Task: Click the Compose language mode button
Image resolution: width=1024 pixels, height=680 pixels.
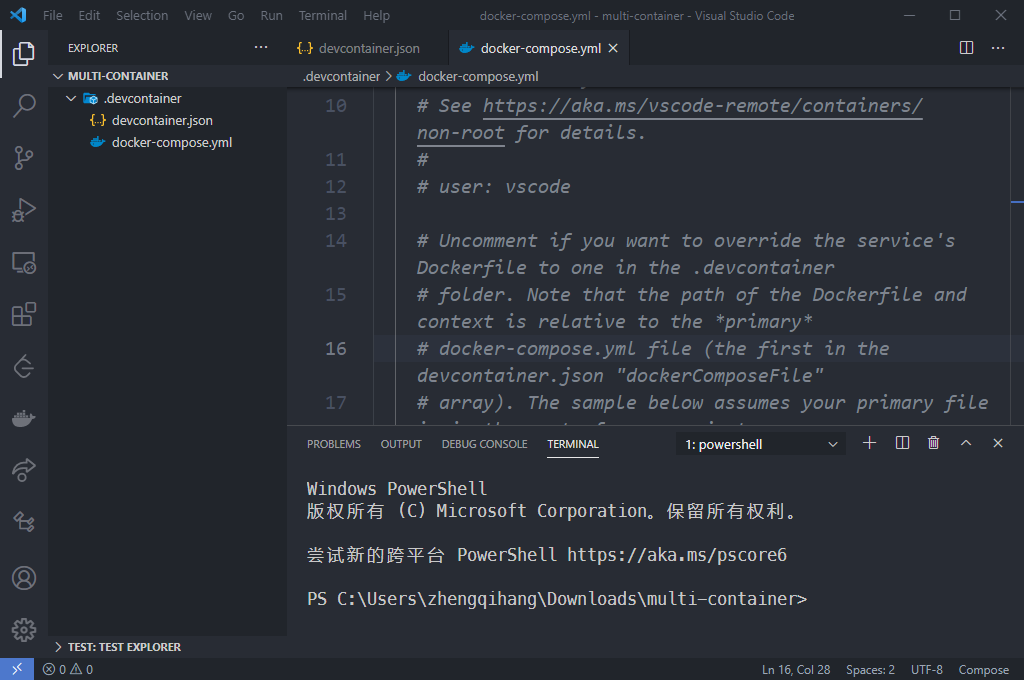Action: pyautogui.click(x=983, y=670)
